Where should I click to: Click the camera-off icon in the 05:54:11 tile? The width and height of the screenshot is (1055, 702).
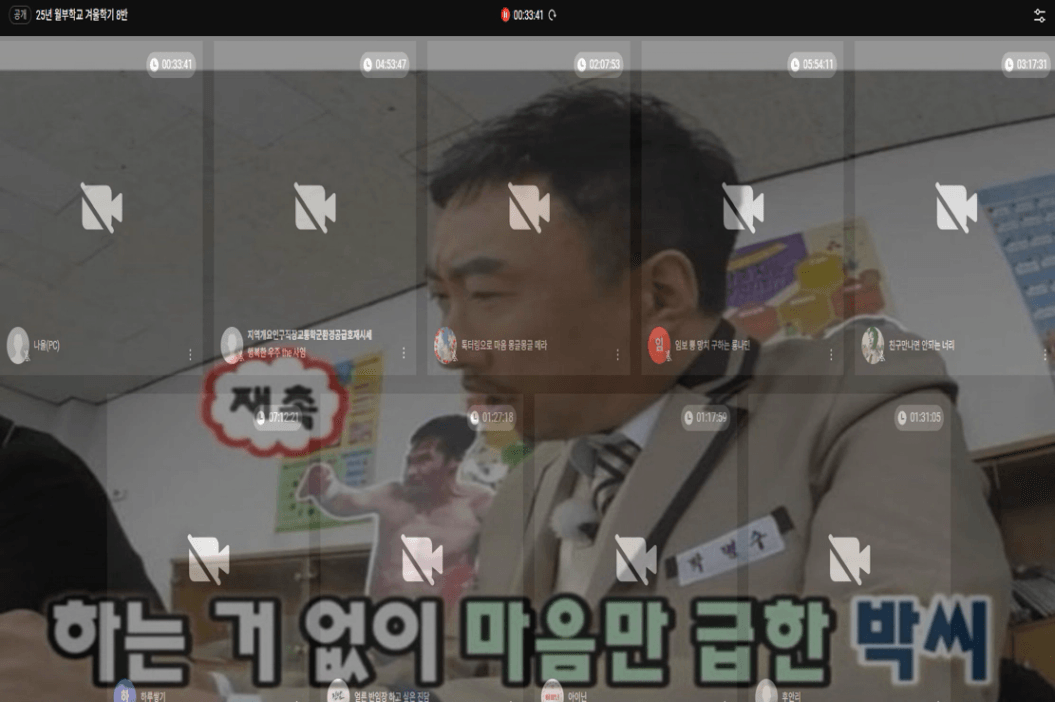tap(743, 207)
